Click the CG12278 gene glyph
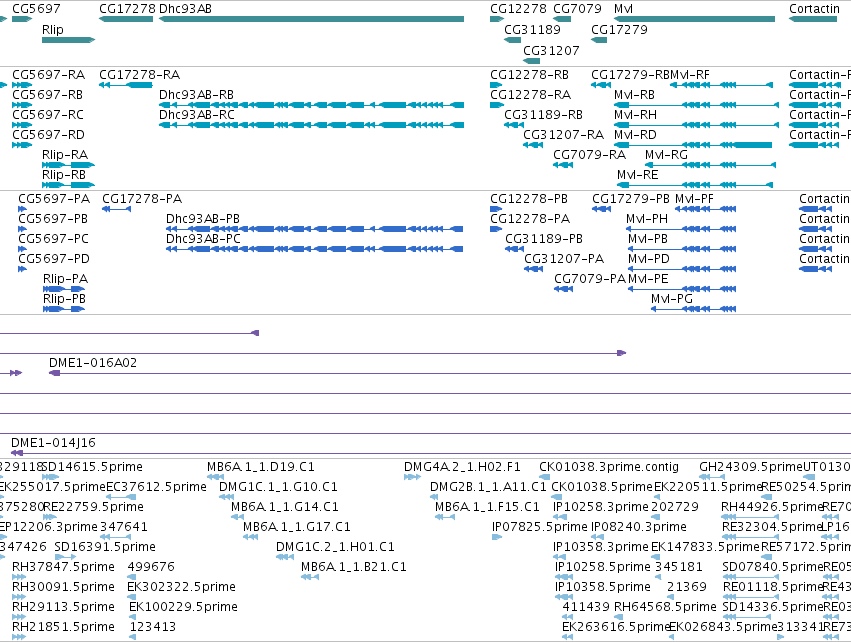 (x=497, y=19)
